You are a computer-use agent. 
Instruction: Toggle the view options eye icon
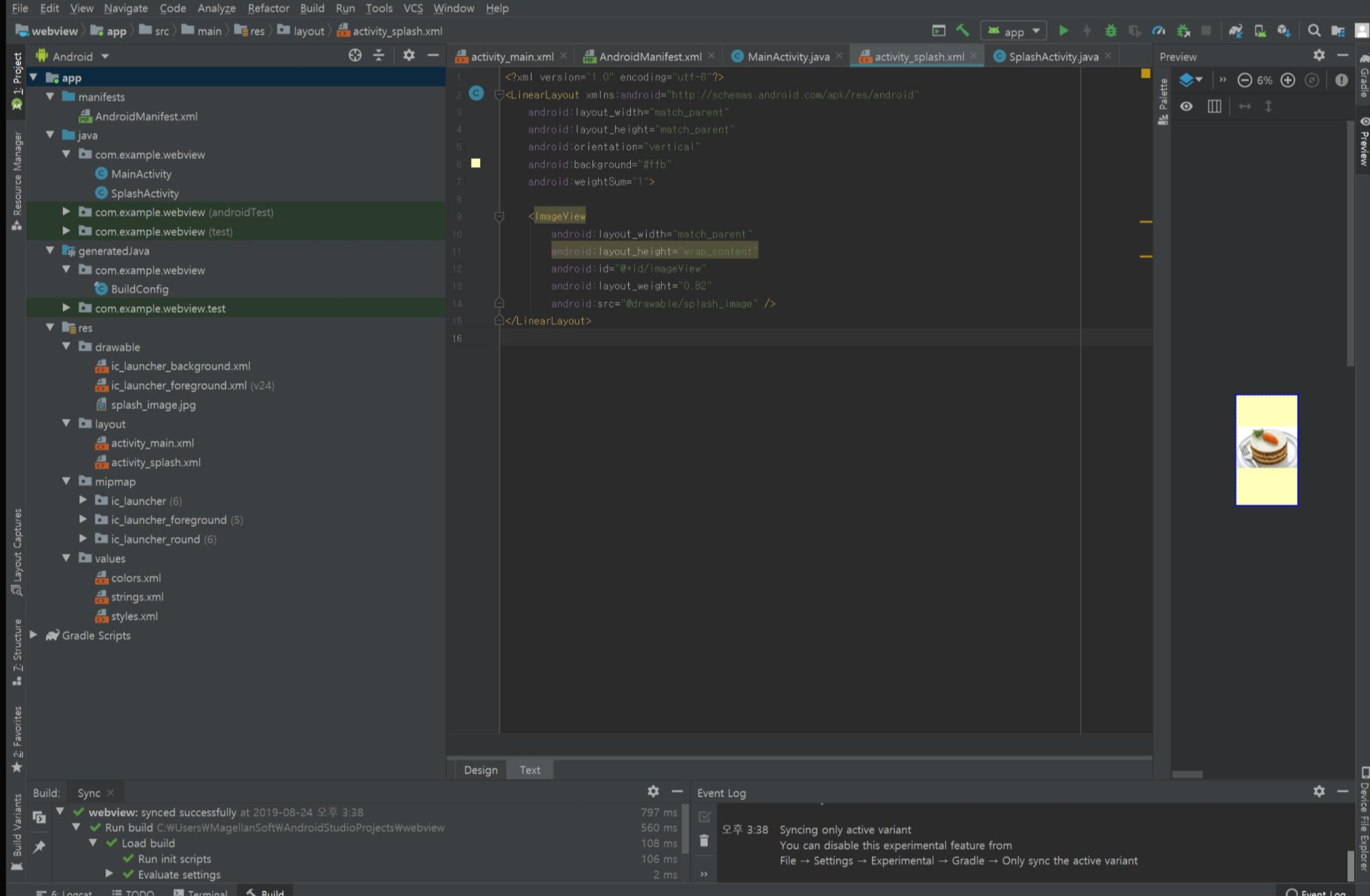click(x=1186, y=106)
